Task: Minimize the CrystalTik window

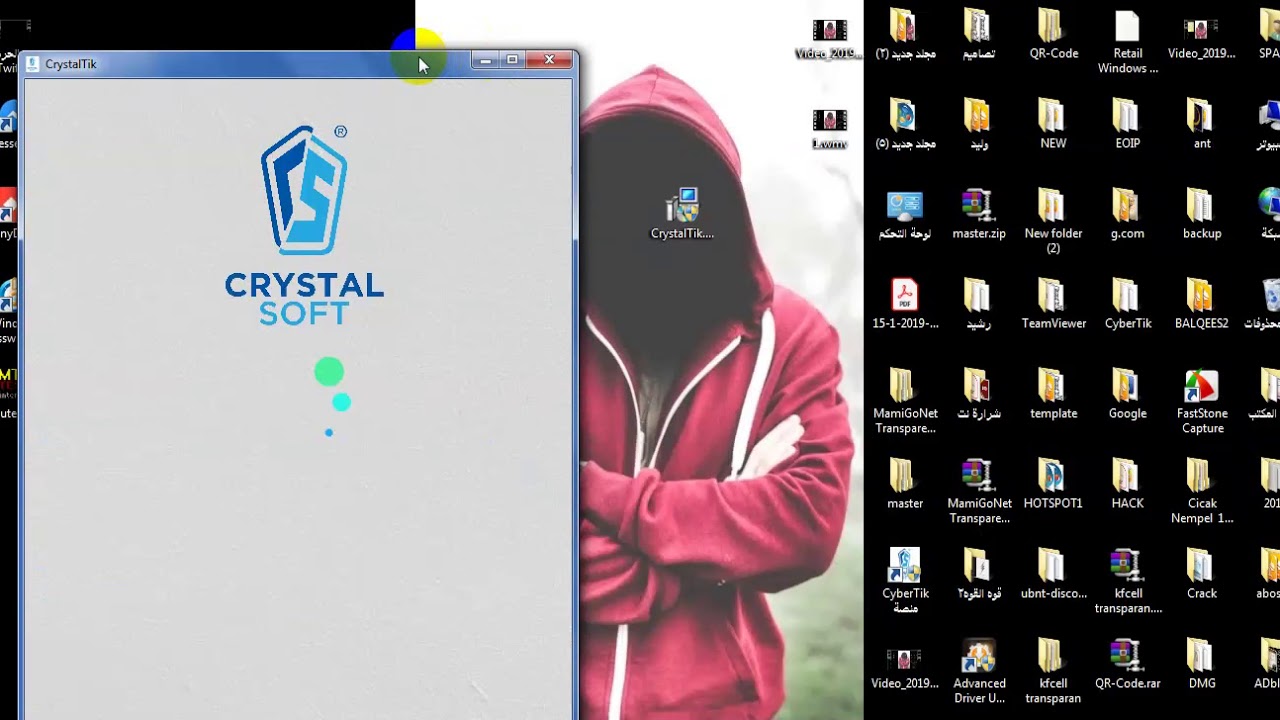Action: pos(485,61)
